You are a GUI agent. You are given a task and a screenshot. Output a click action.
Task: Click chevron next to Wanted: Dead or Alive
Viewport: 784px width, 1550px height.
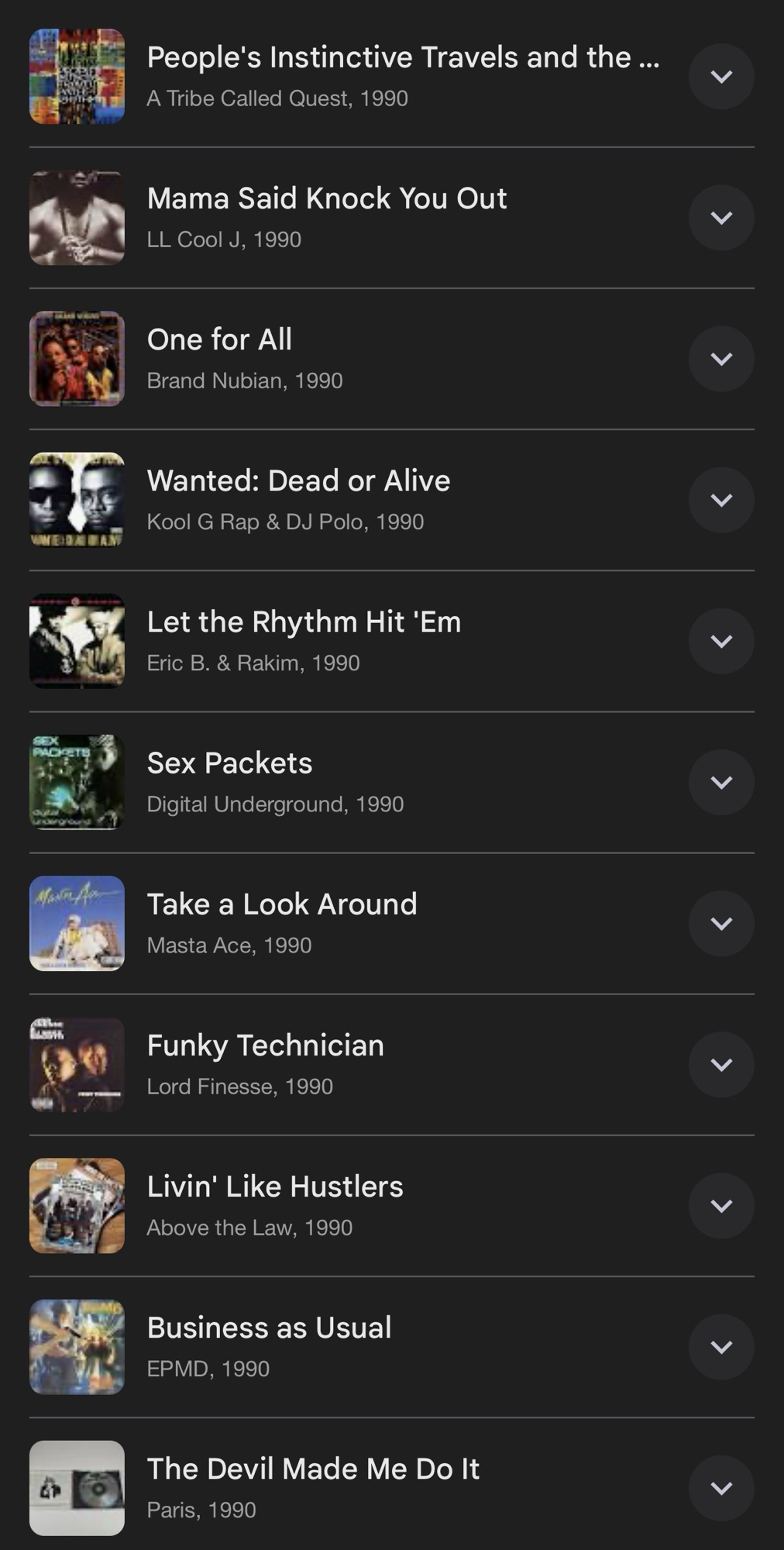[x=721, y=500]
